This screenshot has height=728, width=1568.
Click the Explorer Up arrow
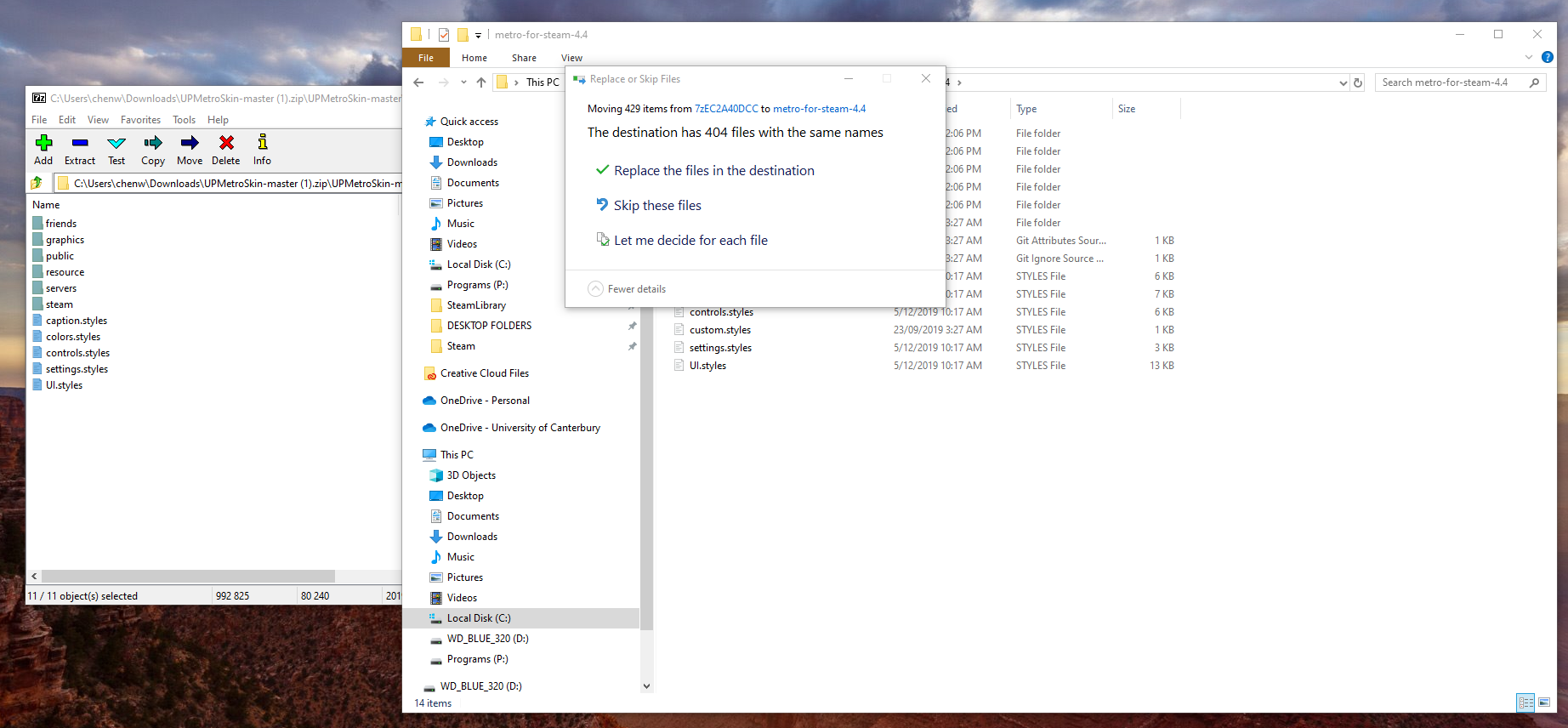[x=481, y=82]
